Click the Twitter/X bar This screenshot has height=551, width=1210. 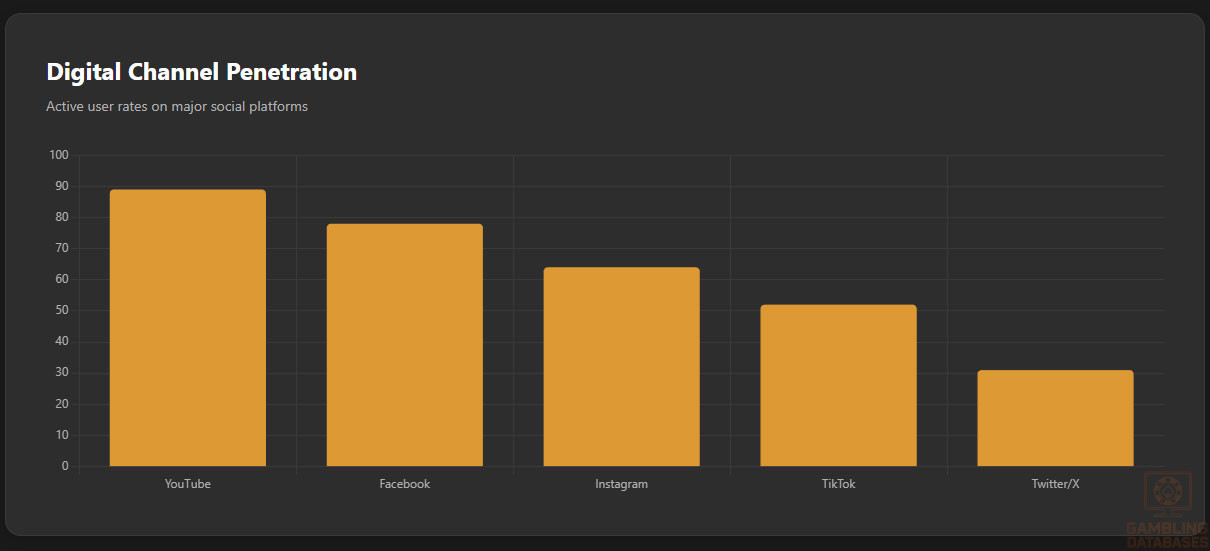click(x=1055, y=418)
